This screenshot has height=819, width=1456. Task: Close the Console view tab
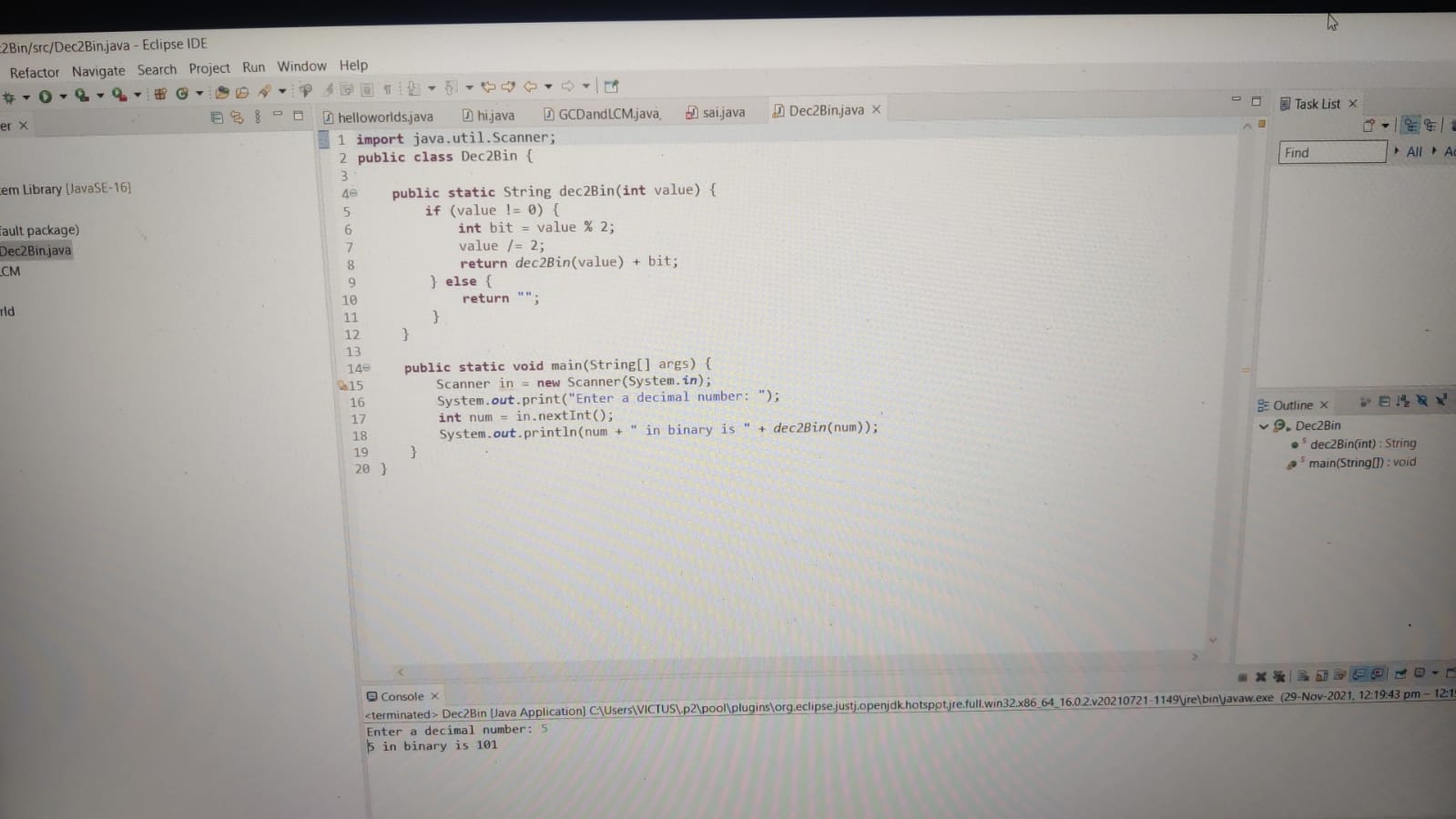tap(434, 696)
